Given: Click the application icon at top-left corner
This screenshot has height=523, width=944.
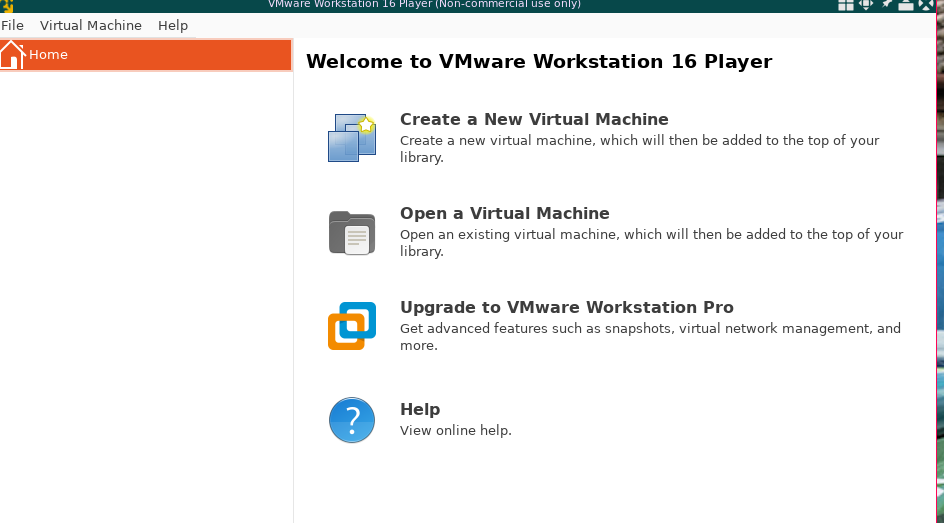Looking at the screenshot, I should (7, 6).
